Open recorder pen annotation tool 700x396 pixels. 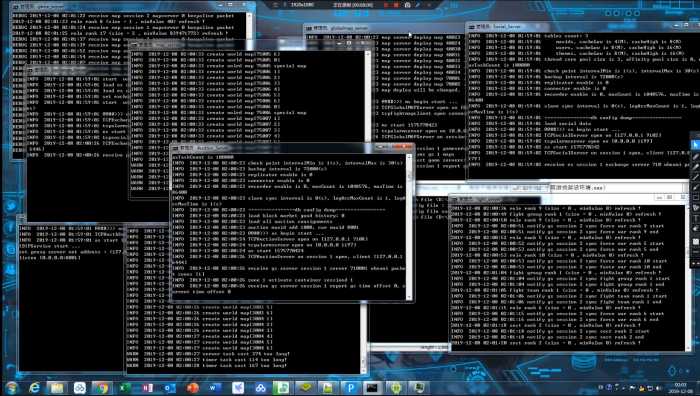418,5
